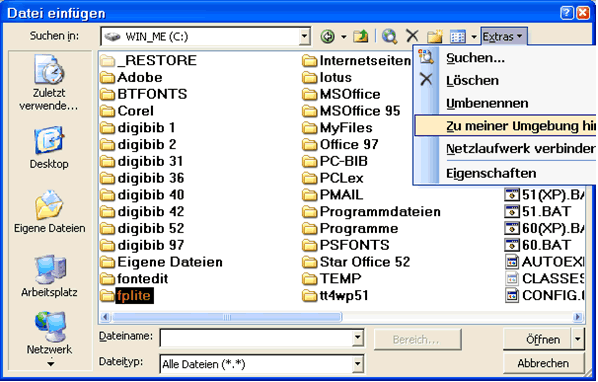Select the AUTOEXEC file
This screenshot has height=382, width=598.
pos(545,262)
